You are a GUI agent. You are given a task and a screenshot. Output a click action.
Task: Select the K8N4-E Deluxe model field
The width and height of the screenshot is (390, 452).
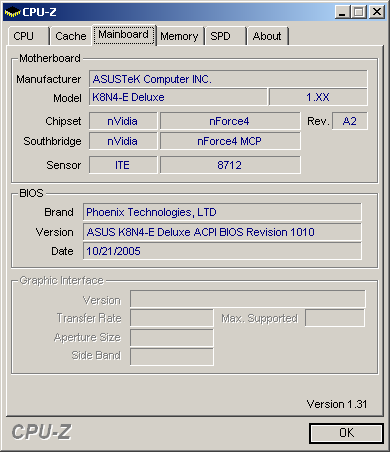pyautogui.click(x=178, y=97)
